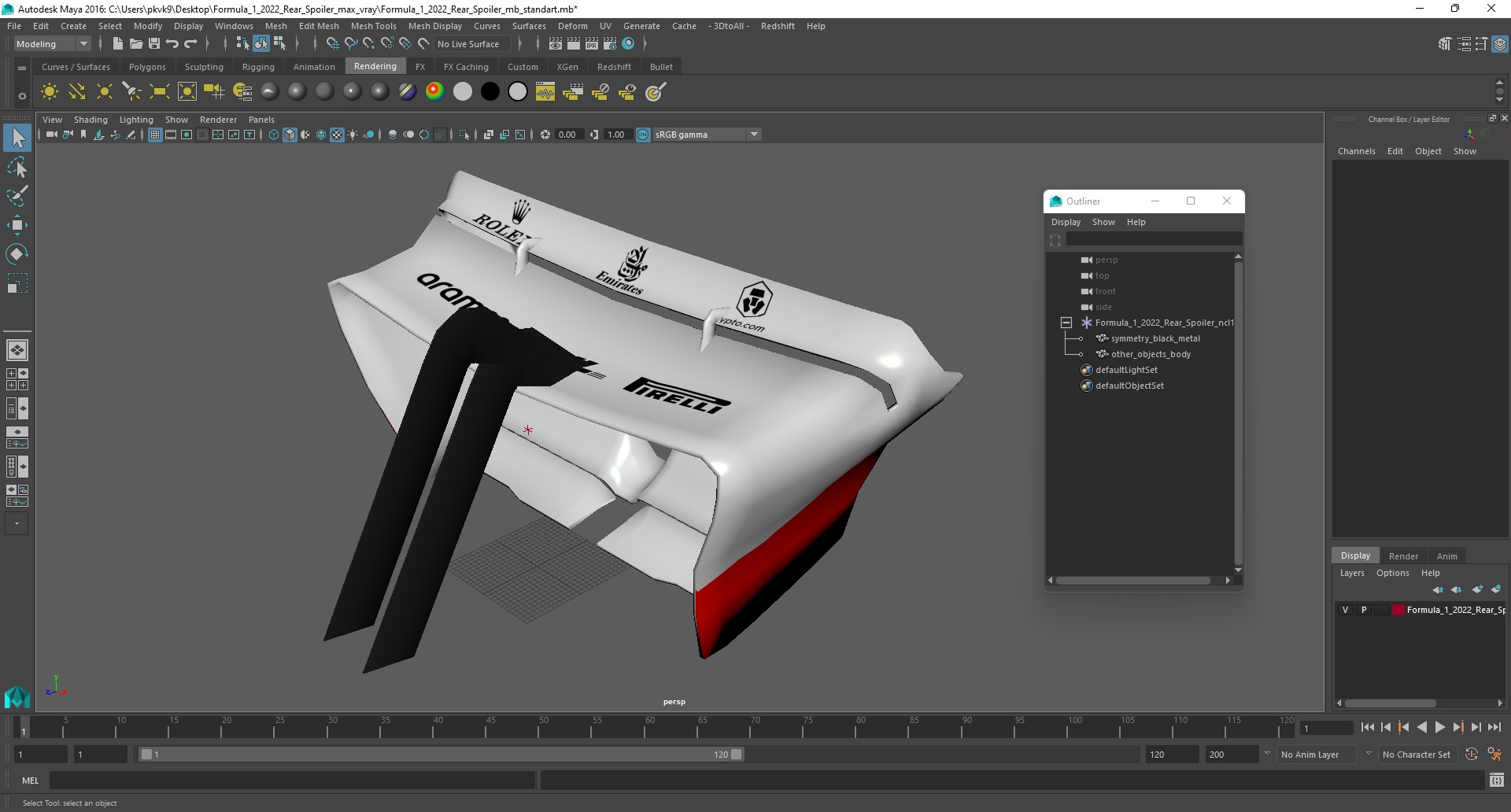Select the single-pane layout icon
Viewport: 1511px width, 812px height.
pyautogui.click(x=17, y=350)
